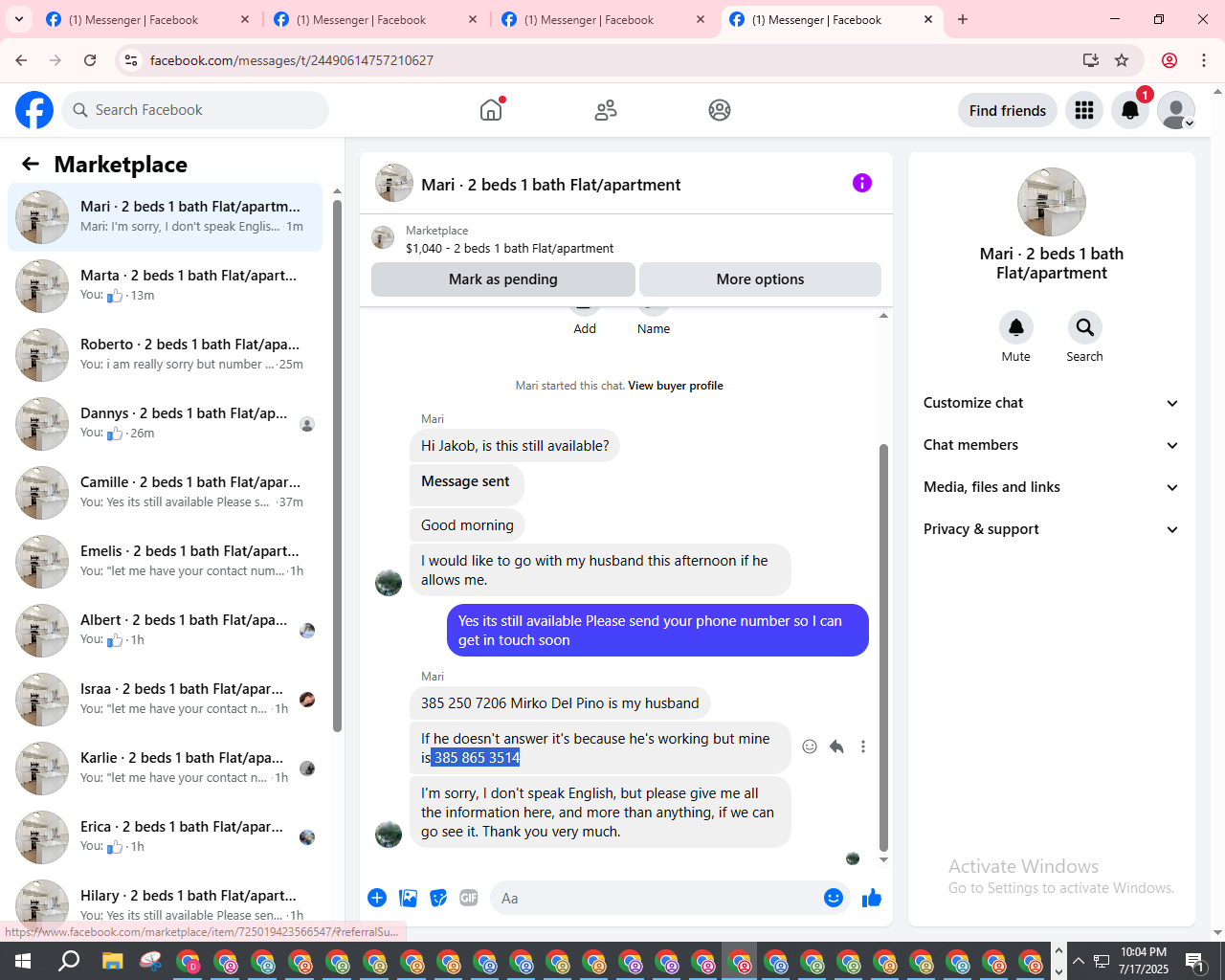Search in conversation using the magnifier icon
The image size is (1225, 980).
(1085, 327)
